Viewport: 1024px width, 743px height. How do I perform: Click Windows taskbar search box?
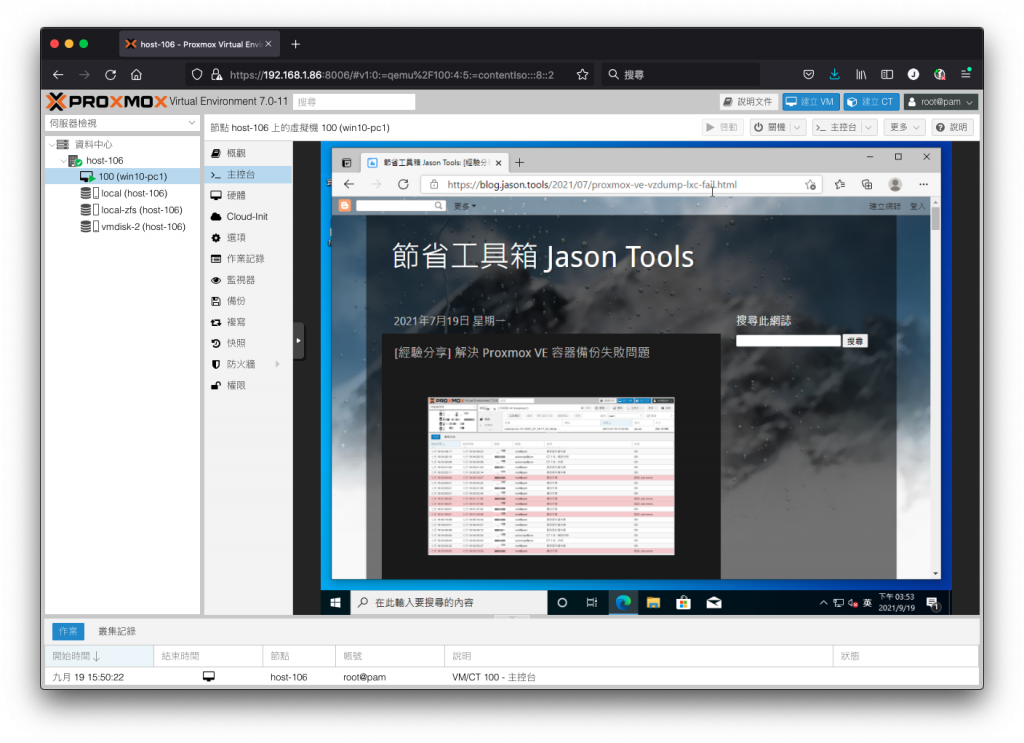[449, 603]
